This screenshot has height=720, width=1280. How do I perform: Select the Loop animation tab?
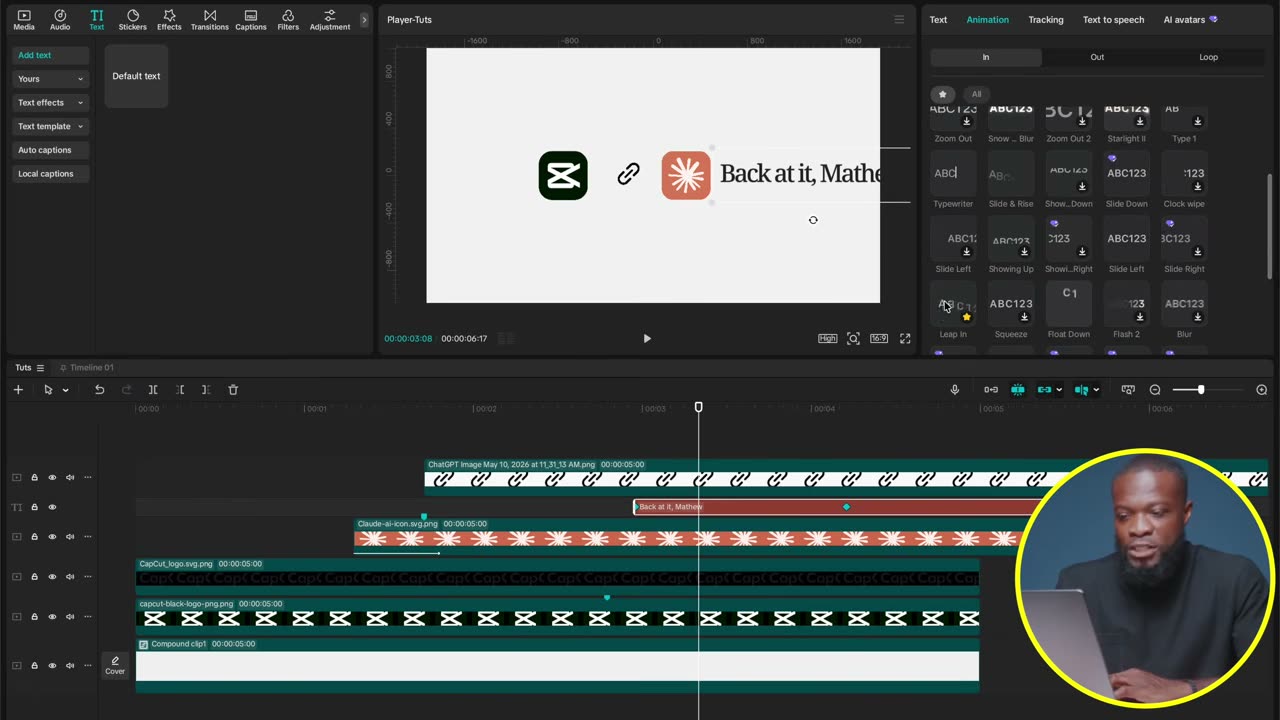point(1209,57)
